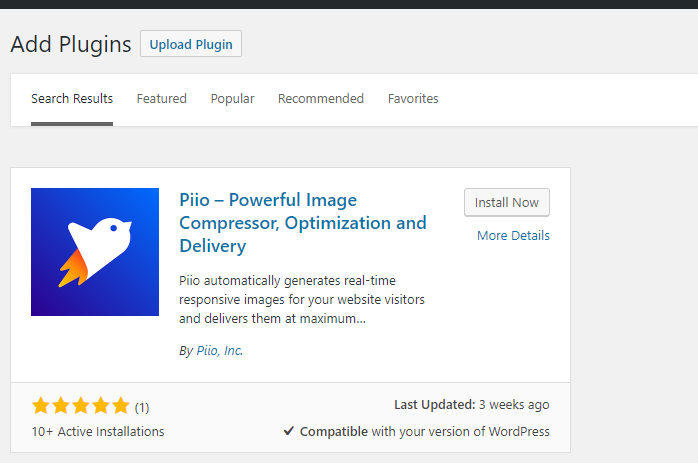Go to the Recommended tab
The height and width of the screenshot is (463, 698).
321,98
